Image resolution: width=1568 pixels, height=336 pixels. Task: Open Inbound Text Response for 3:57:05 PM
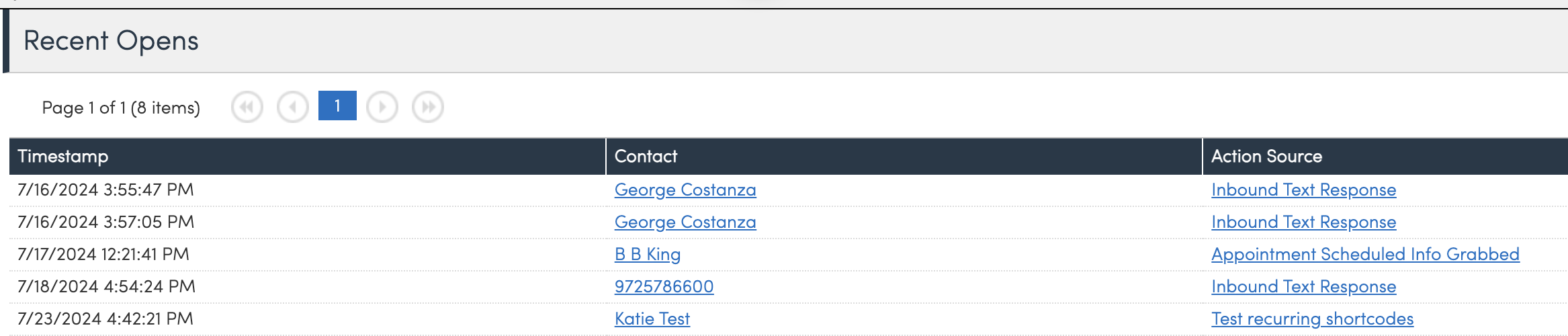(1303, 222)
